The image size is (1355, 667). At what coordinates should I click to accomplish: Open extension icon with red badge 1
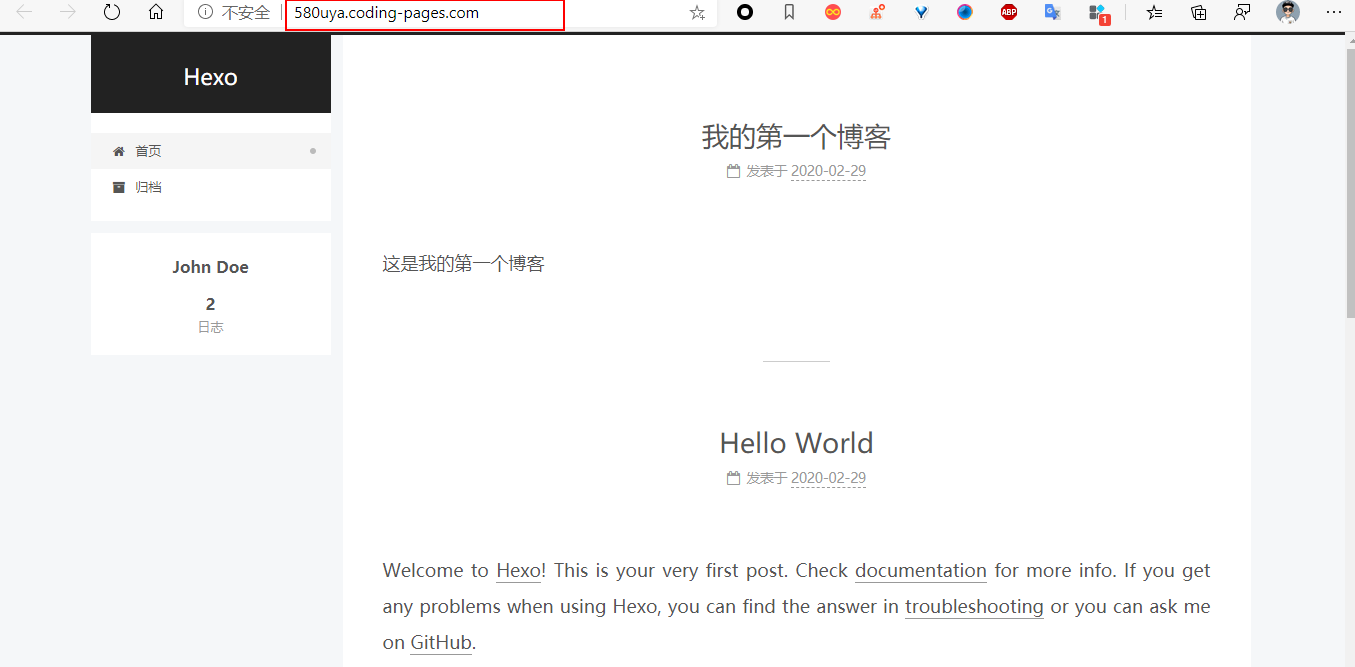[1099, 13]
